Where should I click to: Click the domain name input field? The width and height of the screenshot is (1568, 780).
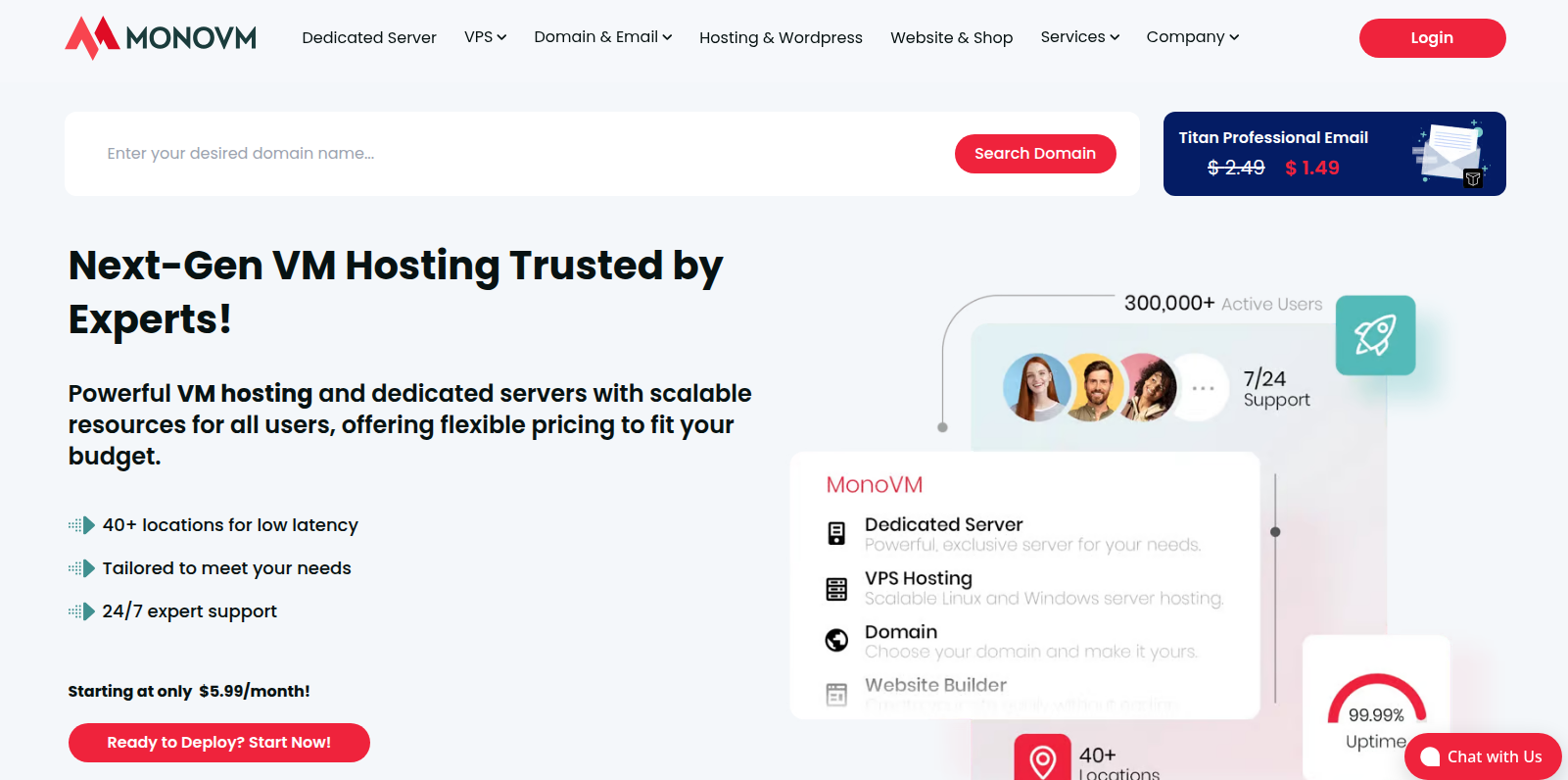[519, 154]
